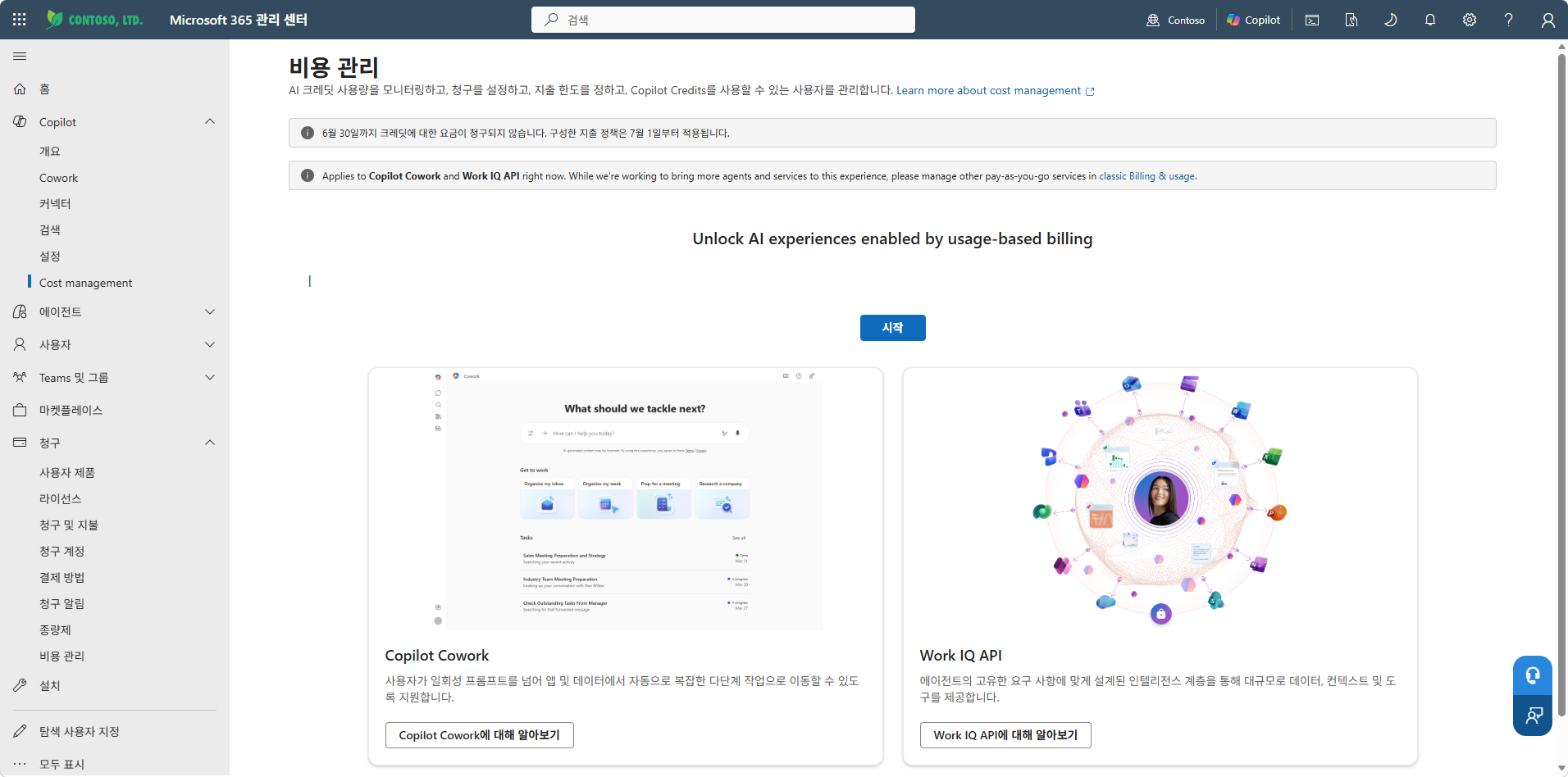Toggle dark mode moon icon
The width and height of the screenshot is (1568, 777).
point(1391,20)
